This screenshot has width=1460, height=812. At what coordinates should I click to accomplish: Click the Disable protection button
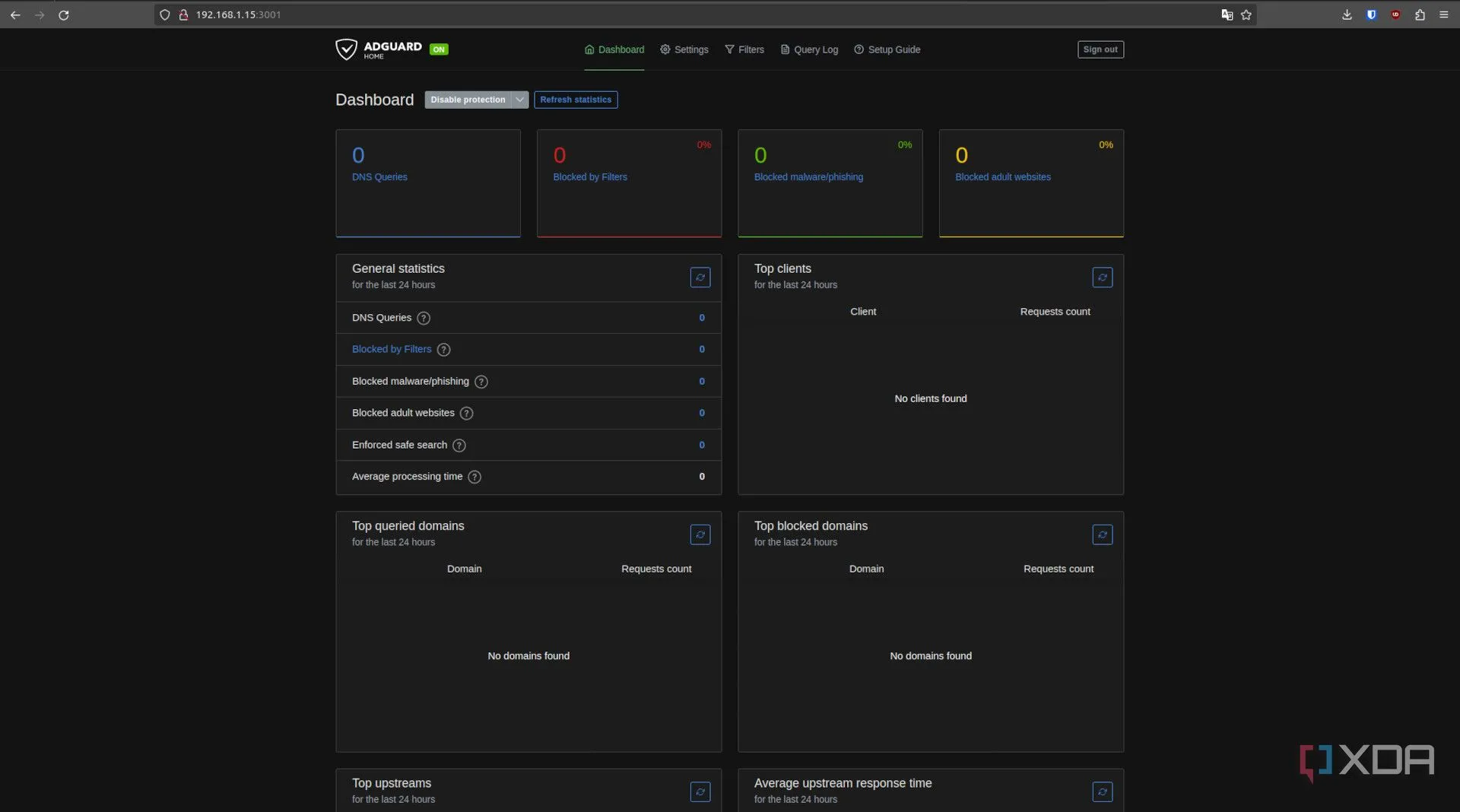point(468,100)
